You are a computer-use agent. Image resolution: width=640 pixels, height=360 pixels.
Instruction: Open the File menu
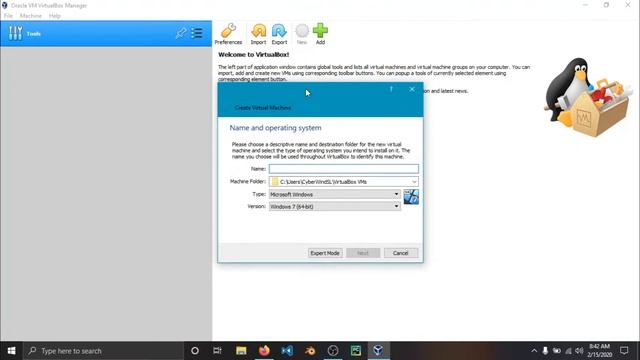point(8,16)
